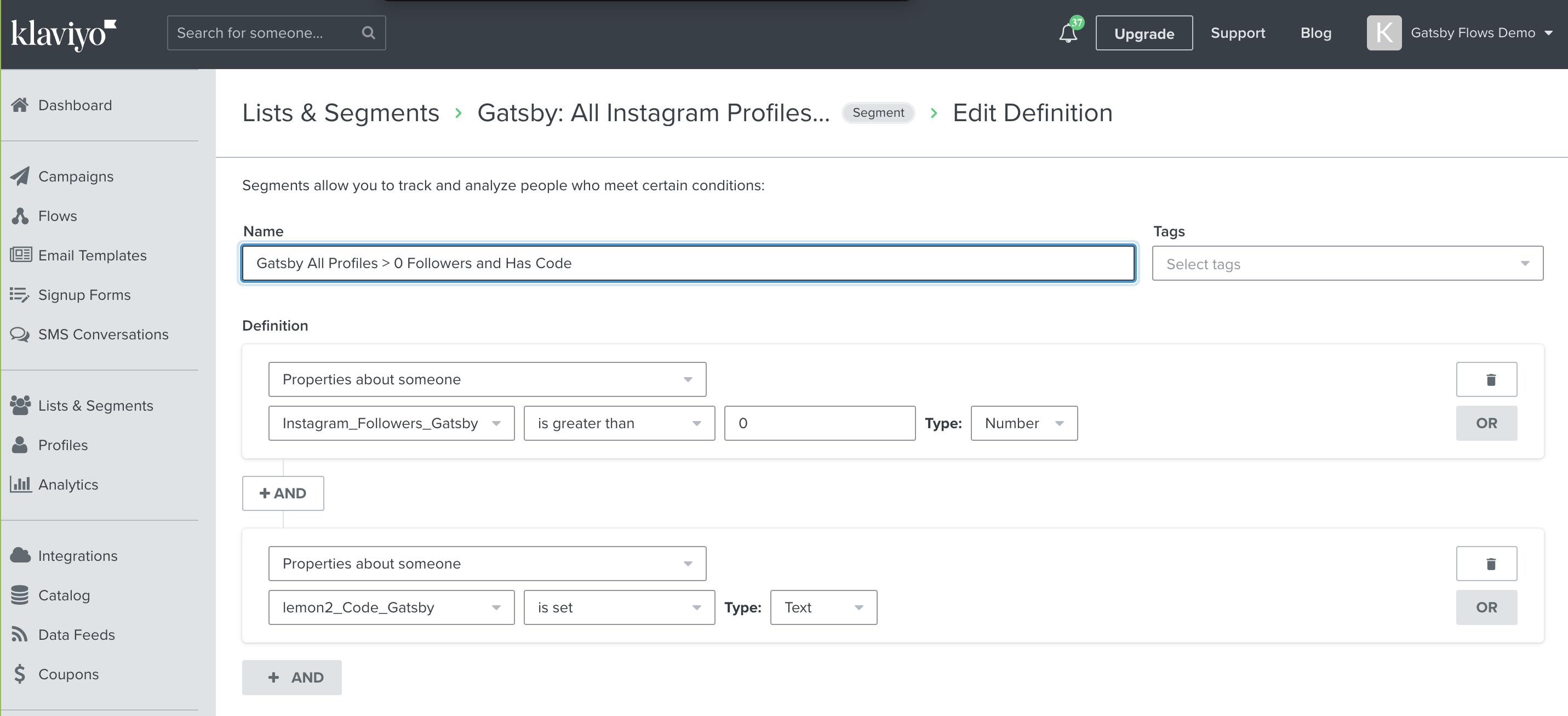Go to Profiles in sidebar
The image size is (1568, 716).
[x=62, y=445]
